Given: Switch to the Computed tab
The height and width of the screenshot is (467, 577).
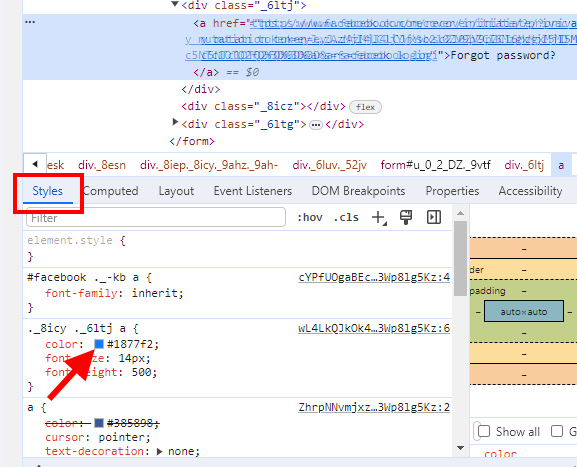Looking at the screenshot, I should pyautogui.click(x=111, y=191).
